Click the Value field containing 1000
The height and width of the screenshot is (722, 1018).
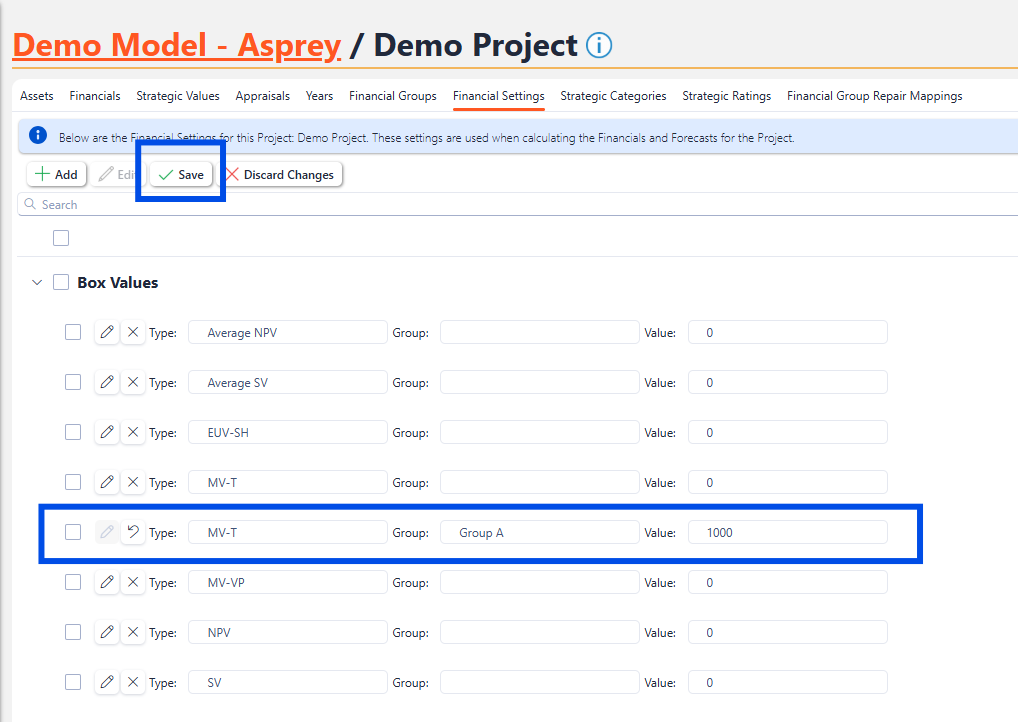788,533
